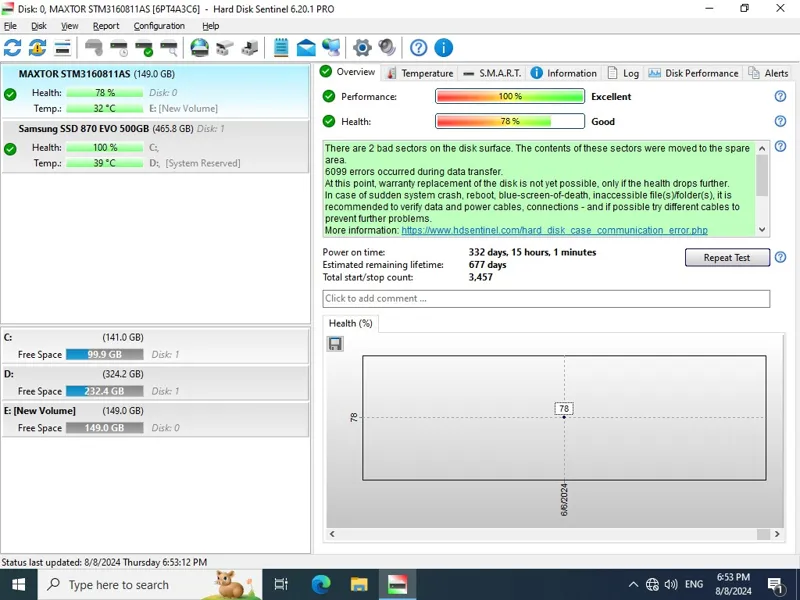
Task: Switch to the Log tab
Action: pos(623,73)
